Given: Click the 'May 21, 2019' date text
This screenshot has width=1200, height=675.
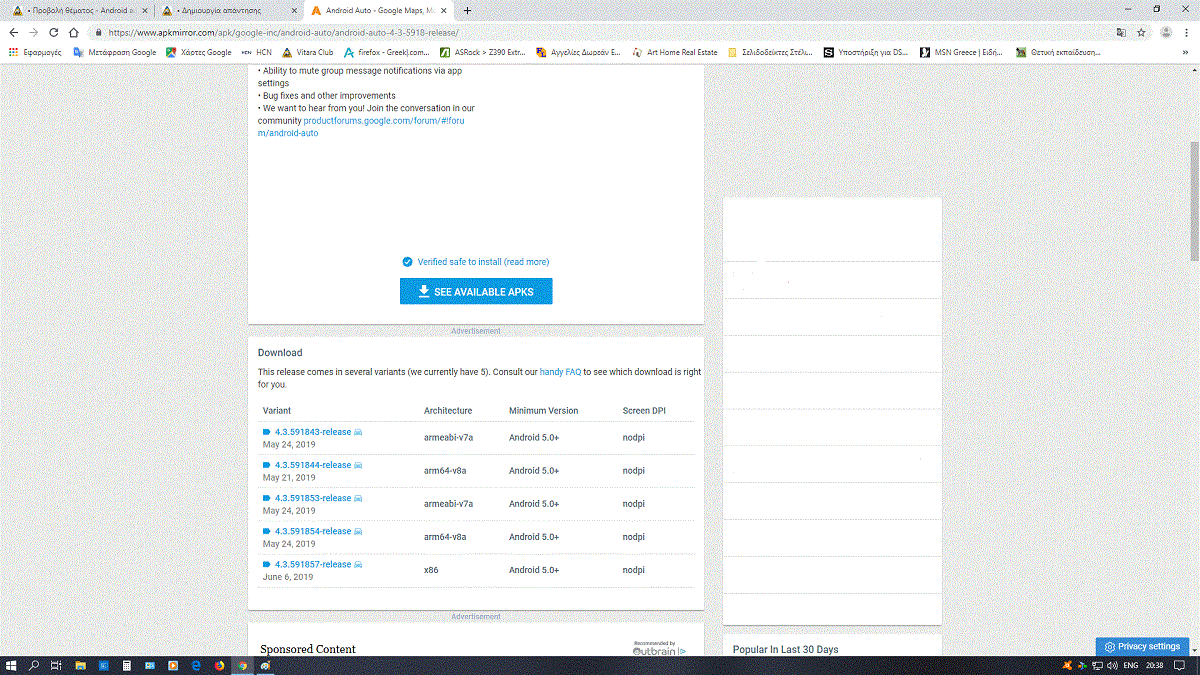Looking at the screenshot, I should point(289,478).
